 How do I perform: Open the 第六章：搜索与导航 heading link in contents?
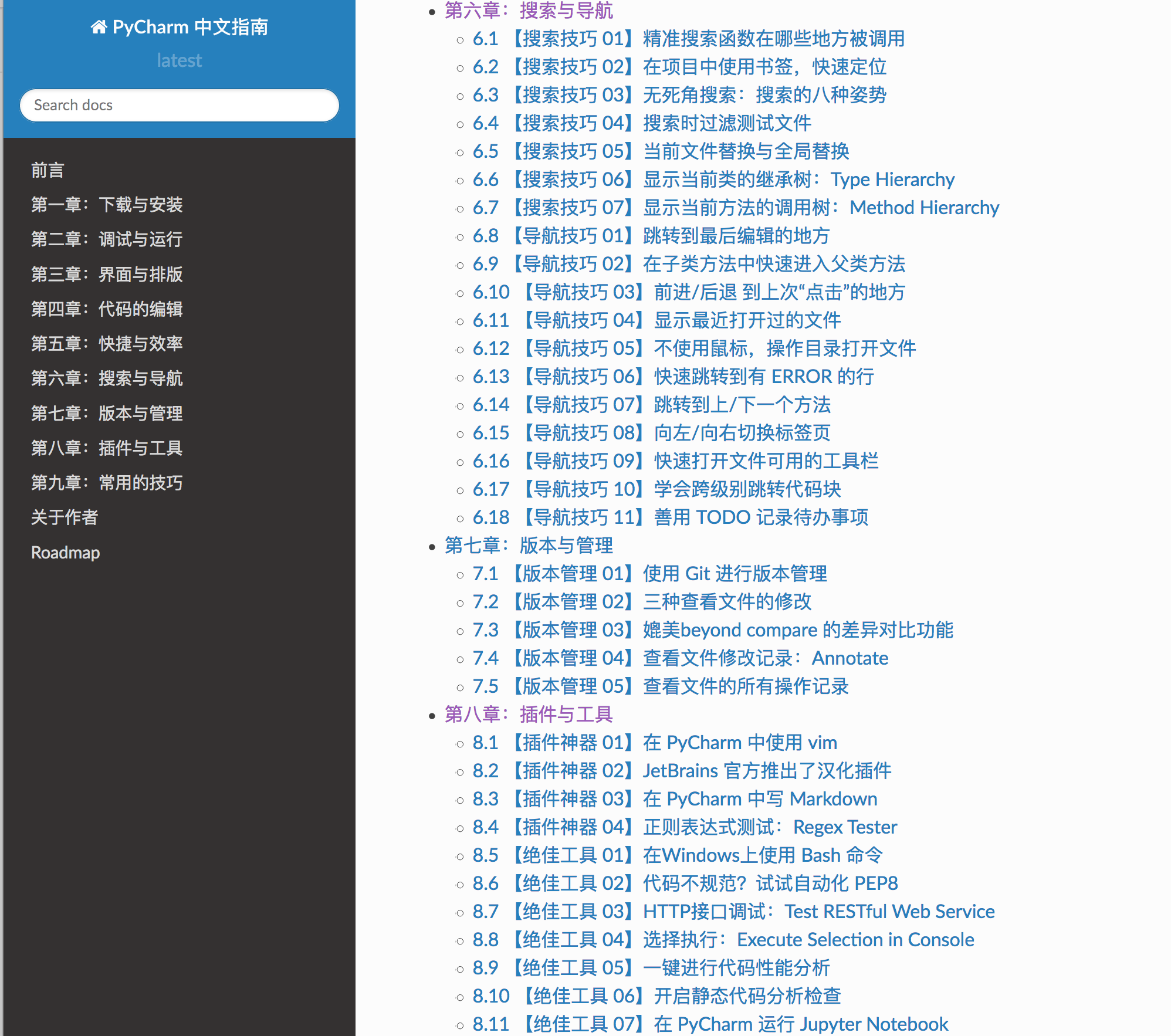(x=529, y=10)
